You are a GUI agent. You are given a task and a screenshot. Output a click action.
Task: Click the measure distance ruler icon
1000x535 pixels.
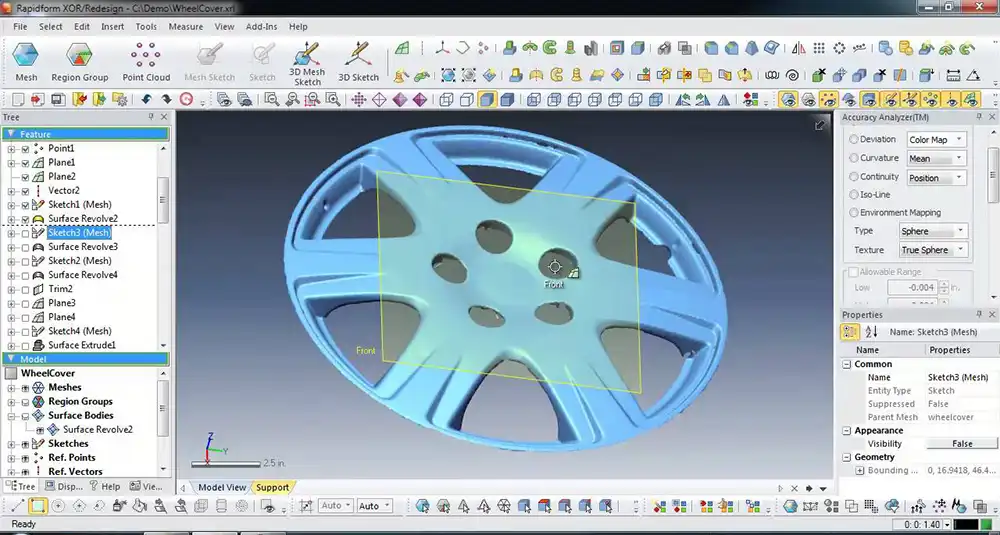pos(953,75)
